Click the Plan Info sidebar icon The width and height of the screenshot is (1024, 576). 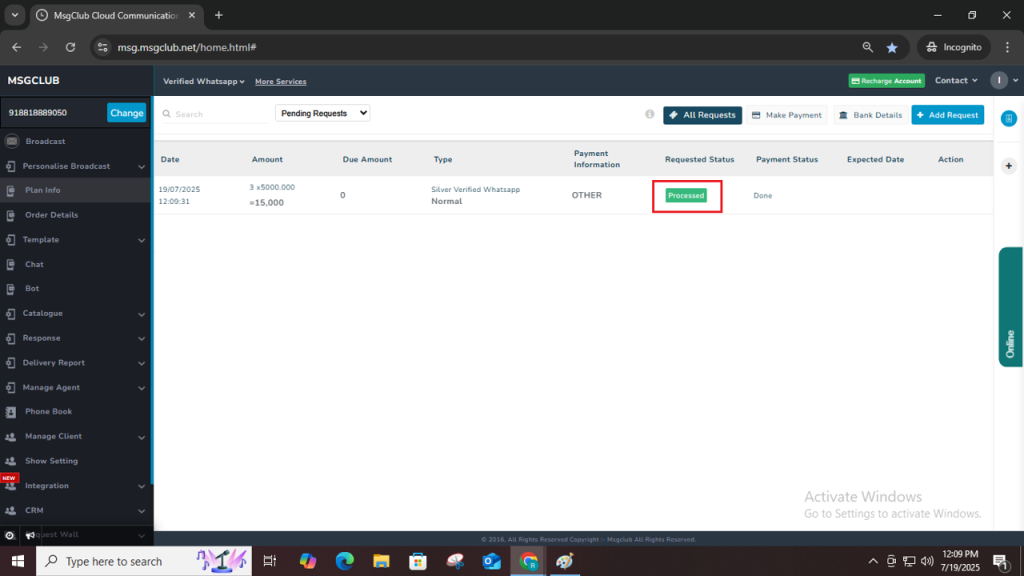pos(10,191)
